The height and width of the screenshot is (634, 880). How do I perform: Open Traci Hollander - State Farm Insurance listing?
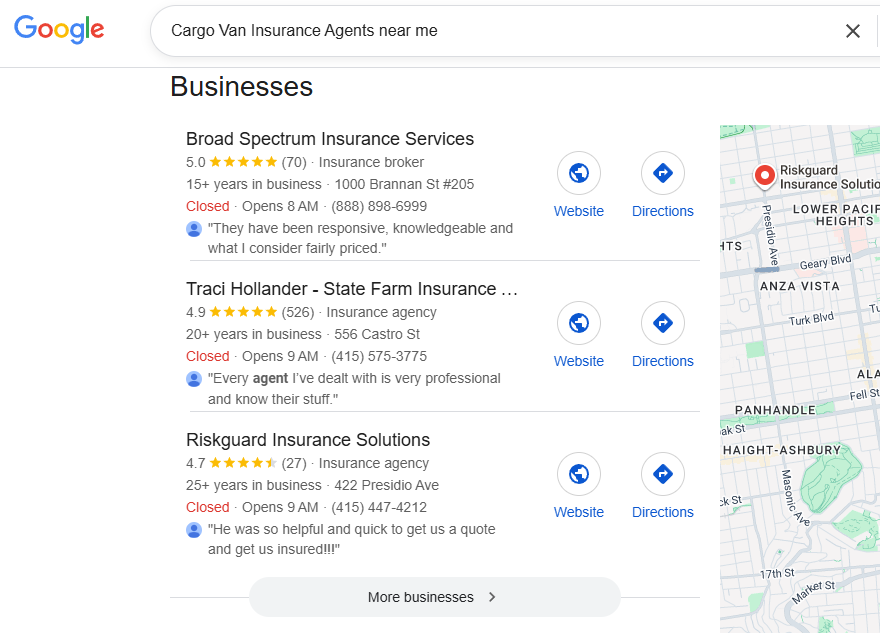click(352, 289)
